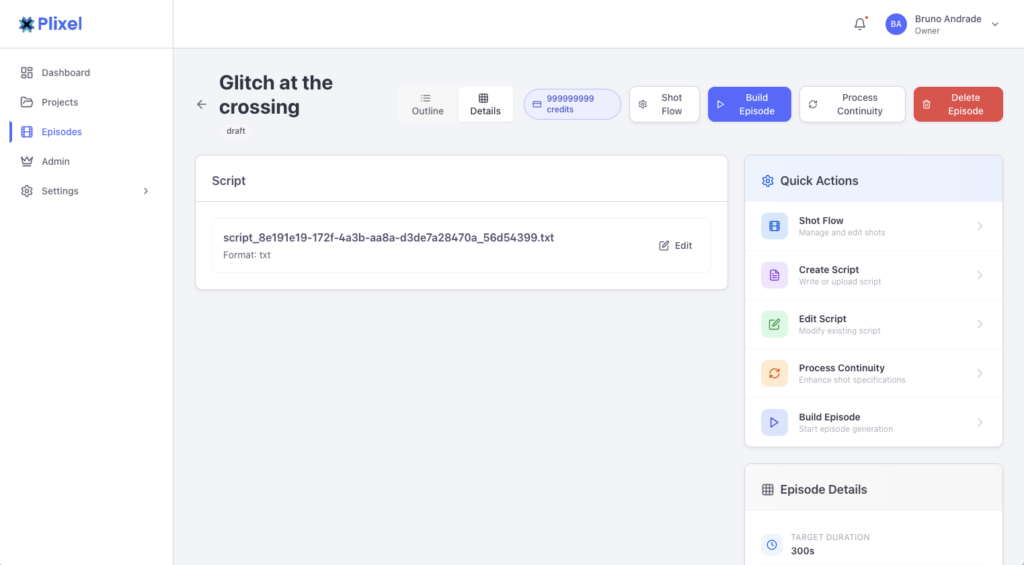Screen dimensions: 1024x565
Task: Click the Build Episode play icon in Quick Actions
Action: (x=774, y=422)
